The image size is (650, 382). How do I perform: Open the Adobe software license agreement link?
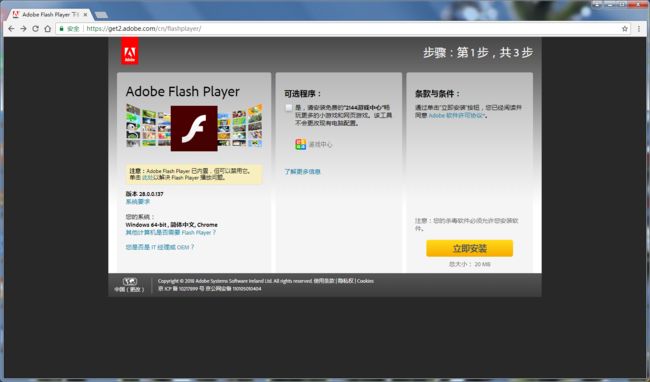(x=456, y=116)
